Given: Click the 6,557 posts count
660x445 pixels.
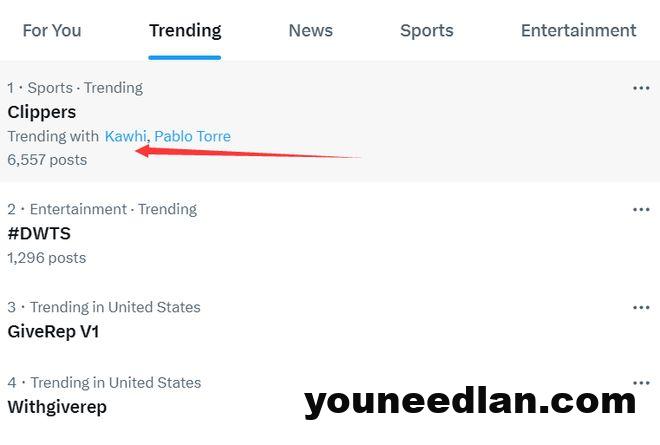Looking at the screenshot, I should tap(47, 160).
